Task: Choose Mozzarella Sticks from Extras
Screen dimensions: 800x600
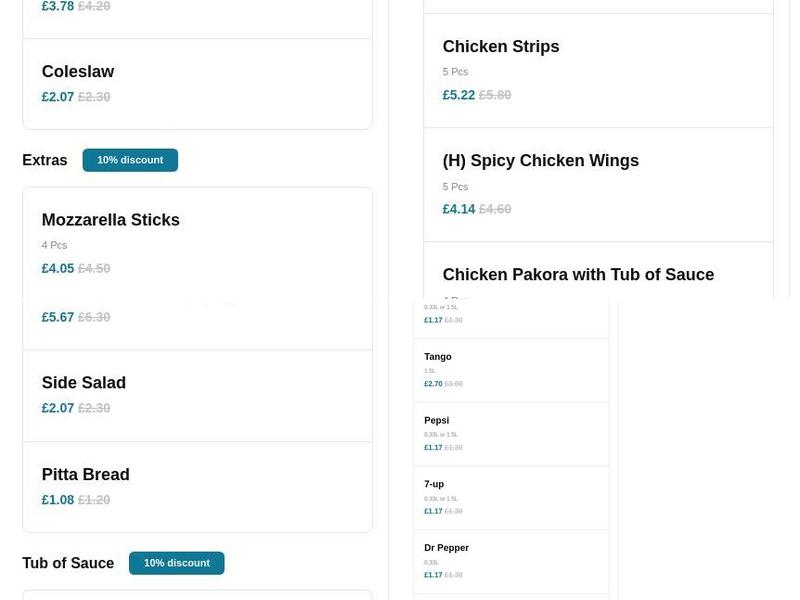Action: pos(111,219)
